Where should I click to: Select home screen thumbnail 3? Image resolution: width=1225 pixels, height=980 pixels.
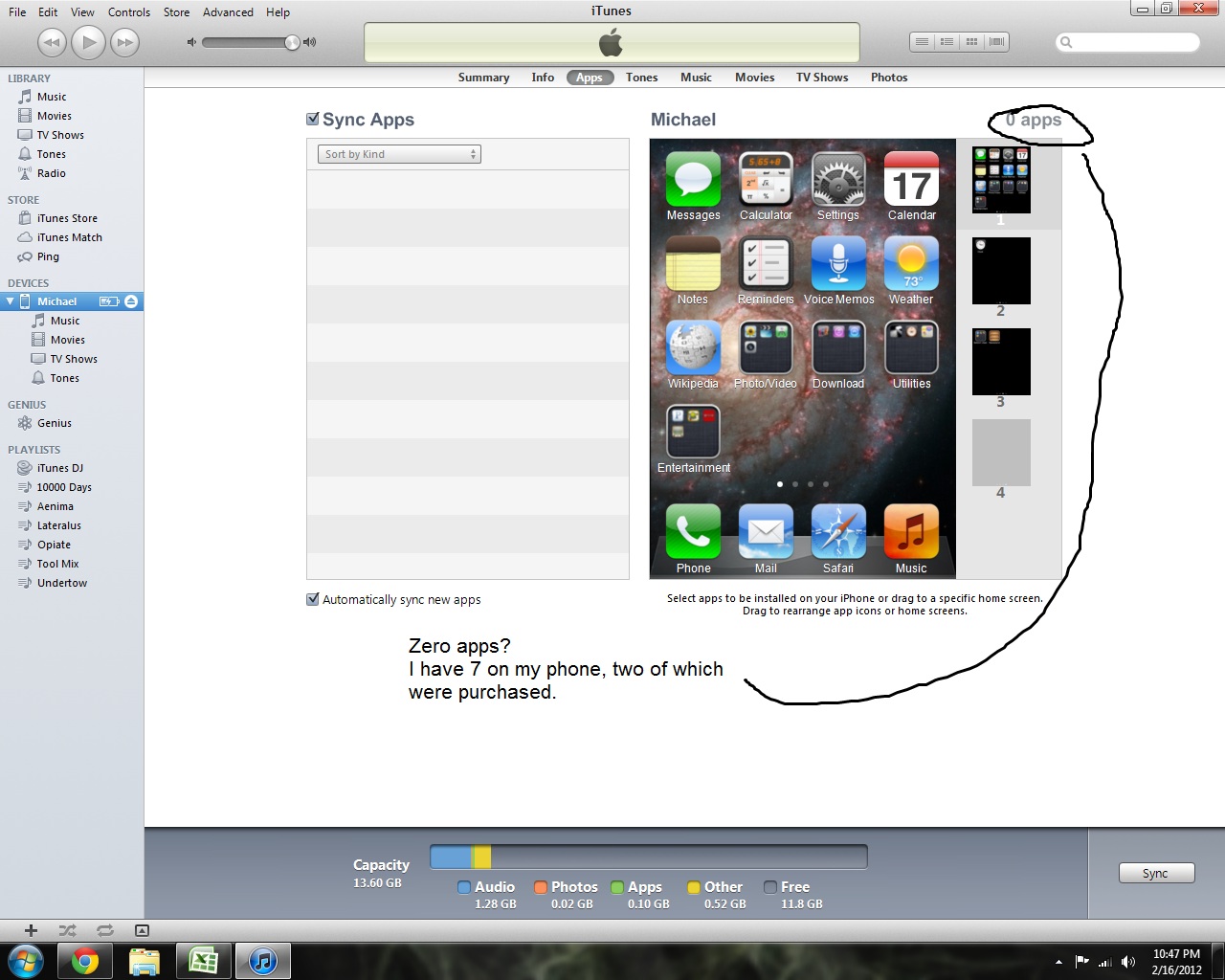click(x=1001, y=362)
